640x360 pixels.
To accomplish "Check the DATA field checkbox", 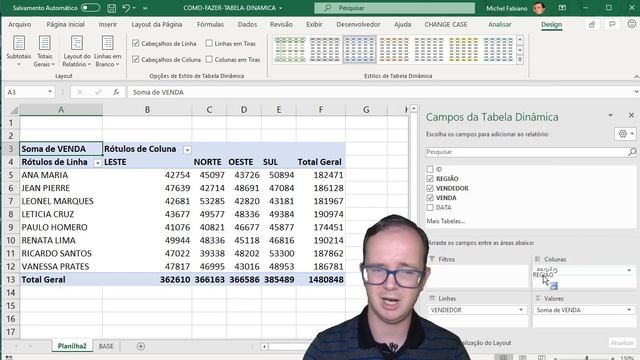I will click(x=430, y=207).
